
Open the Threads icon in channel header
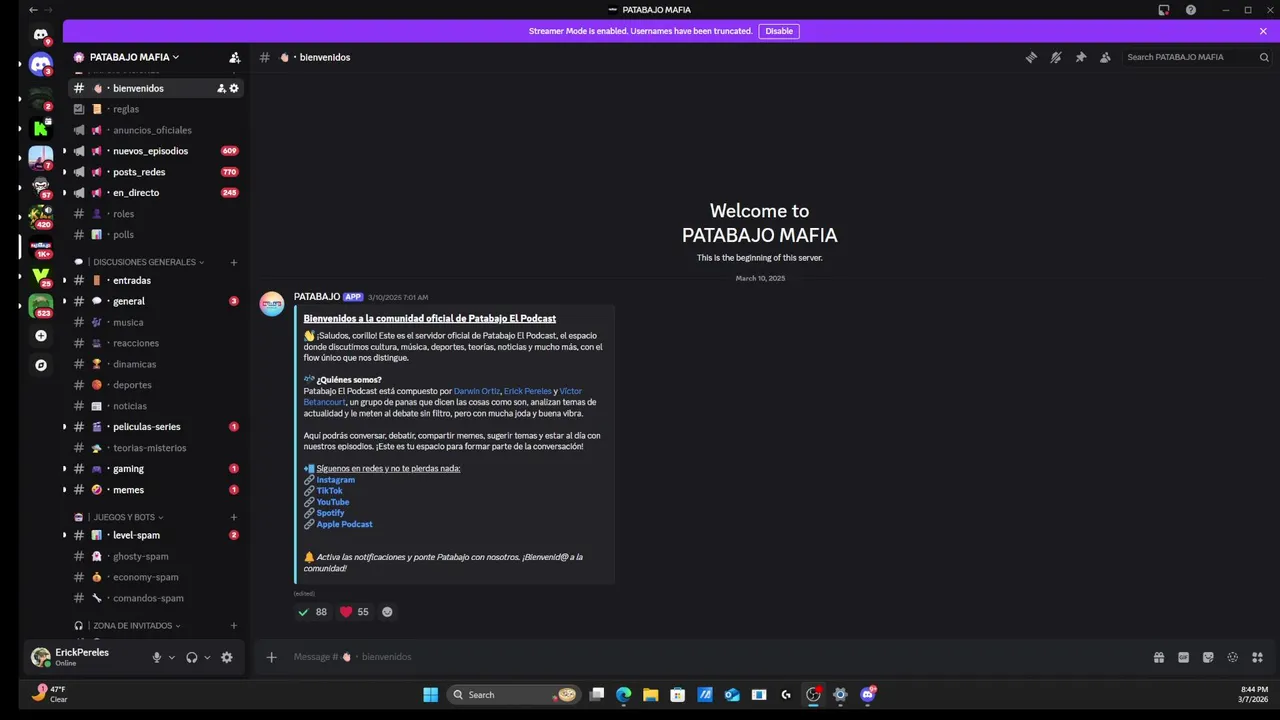point(1031,57)
